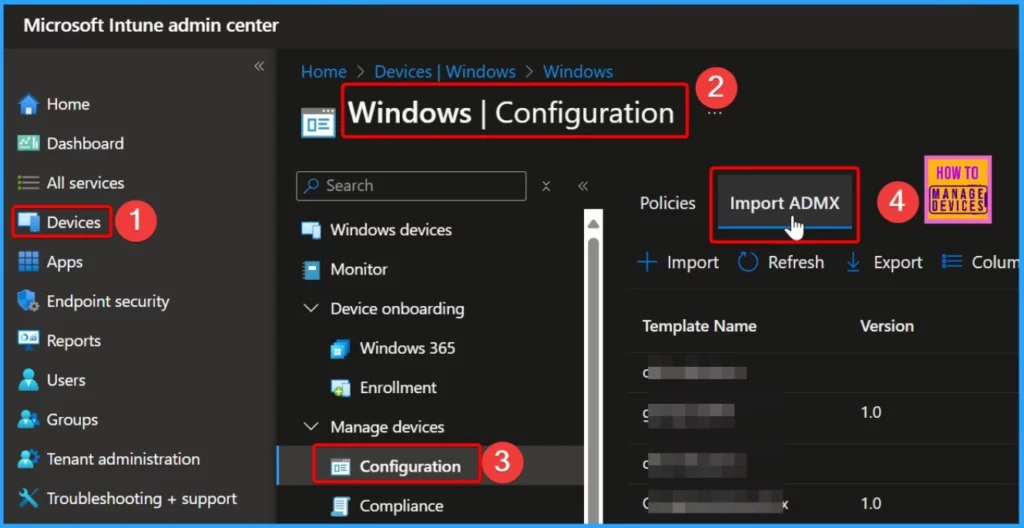
Task: Collapse the Device onboarding section
Action: (x=312, y=308)
